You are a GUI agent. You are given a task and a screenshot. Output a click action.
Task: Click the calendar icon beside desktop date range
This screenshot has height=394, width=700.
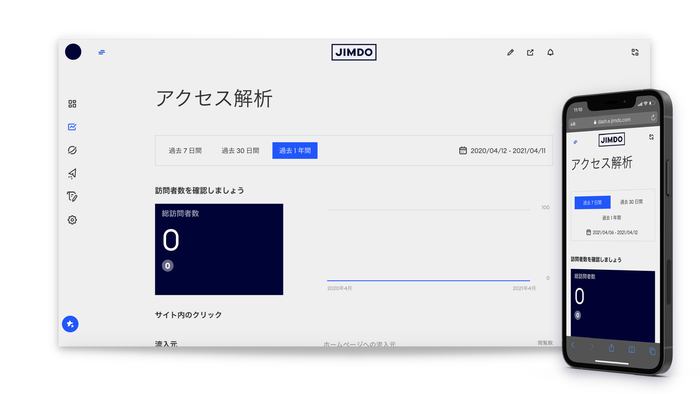tap(463, 151)
